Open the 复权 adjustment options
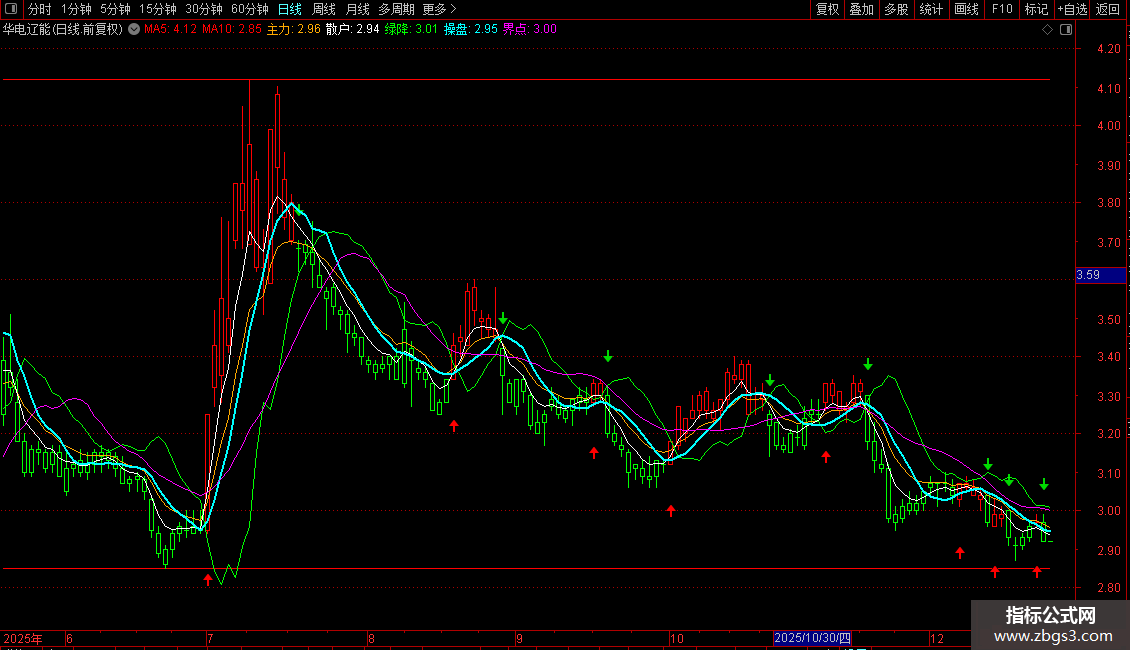 [827, 9]
